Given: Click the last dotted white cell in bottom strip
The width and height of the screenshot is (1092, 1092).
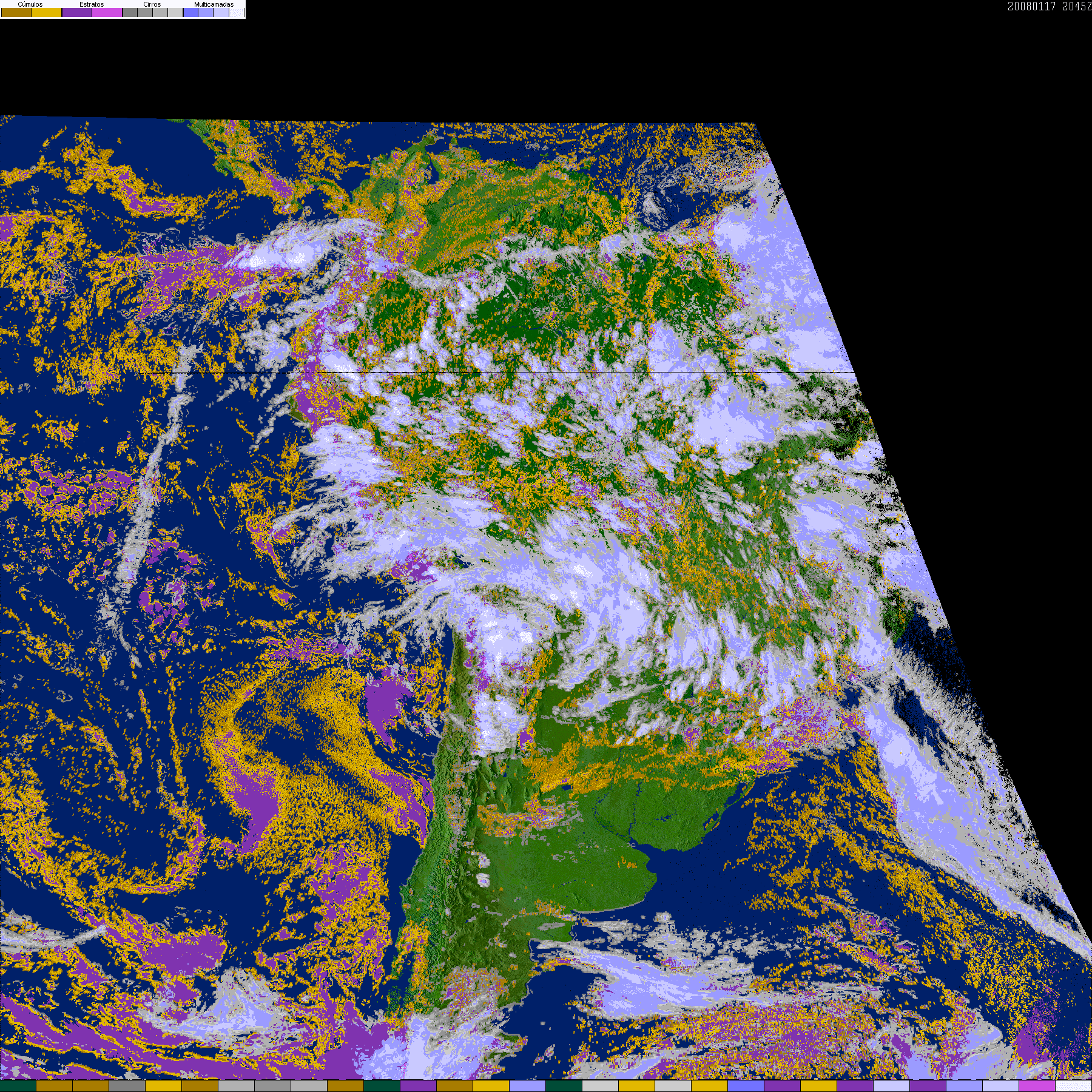Looking at the screenshot, I should pyautogui.click(x=1073, y=1086).
